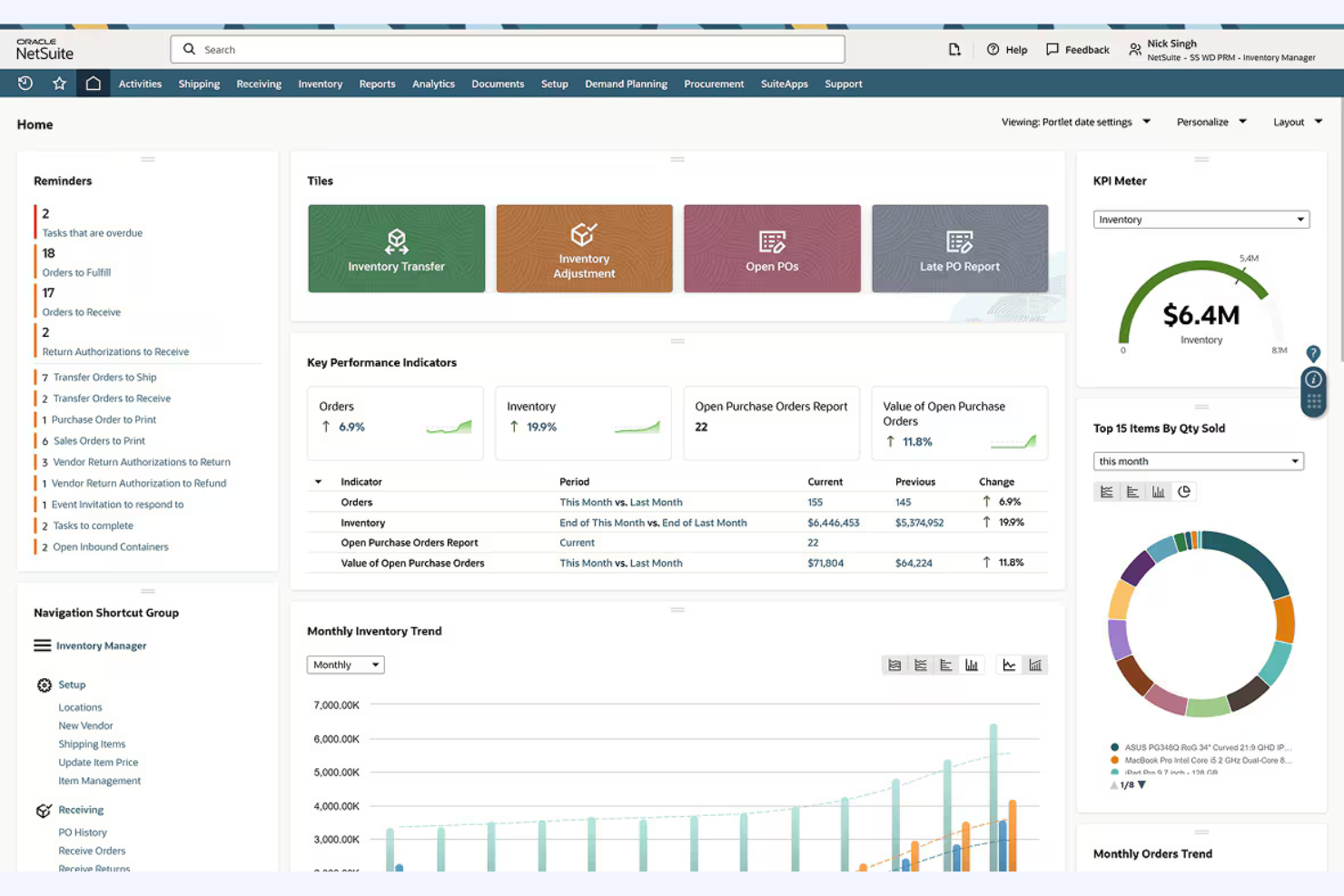The image size is (1344, 896).
Task: Click inside the global Search field
Action: click(506, 49)
